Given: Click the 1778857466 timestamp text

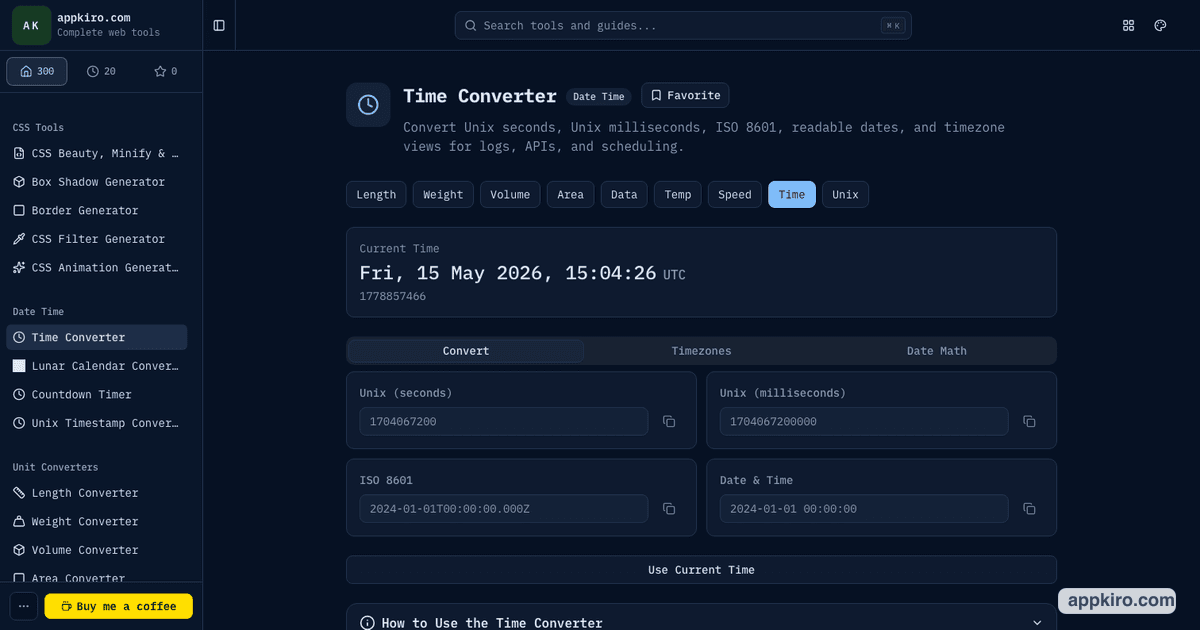Looking at the screenshot, I should point(393,297).
